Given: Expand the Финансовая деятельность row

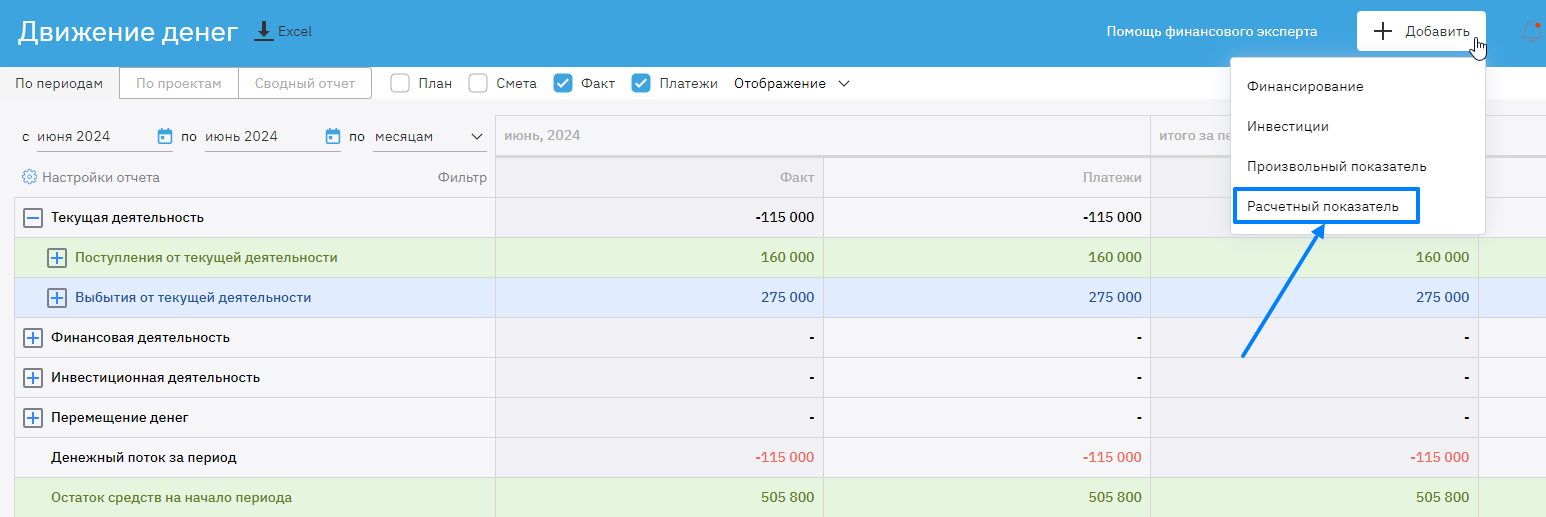Looking at the screenshot, I should click(x=33, y=338).
